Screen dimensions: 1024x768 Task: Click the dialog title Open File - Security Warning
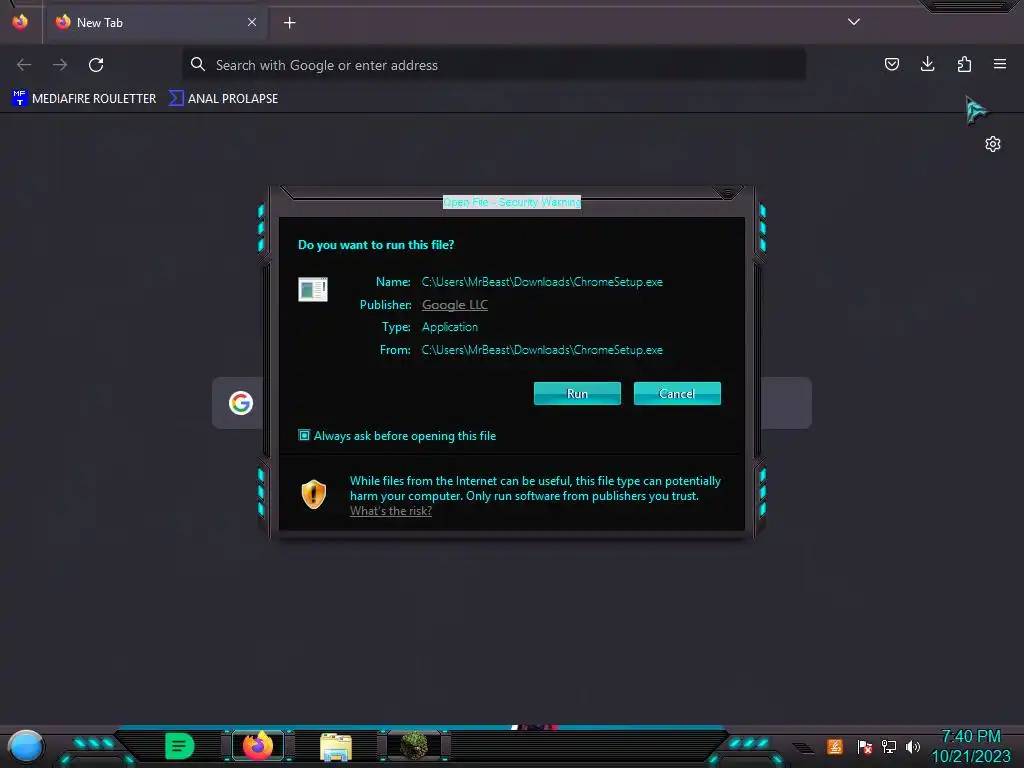click(511, 202)
